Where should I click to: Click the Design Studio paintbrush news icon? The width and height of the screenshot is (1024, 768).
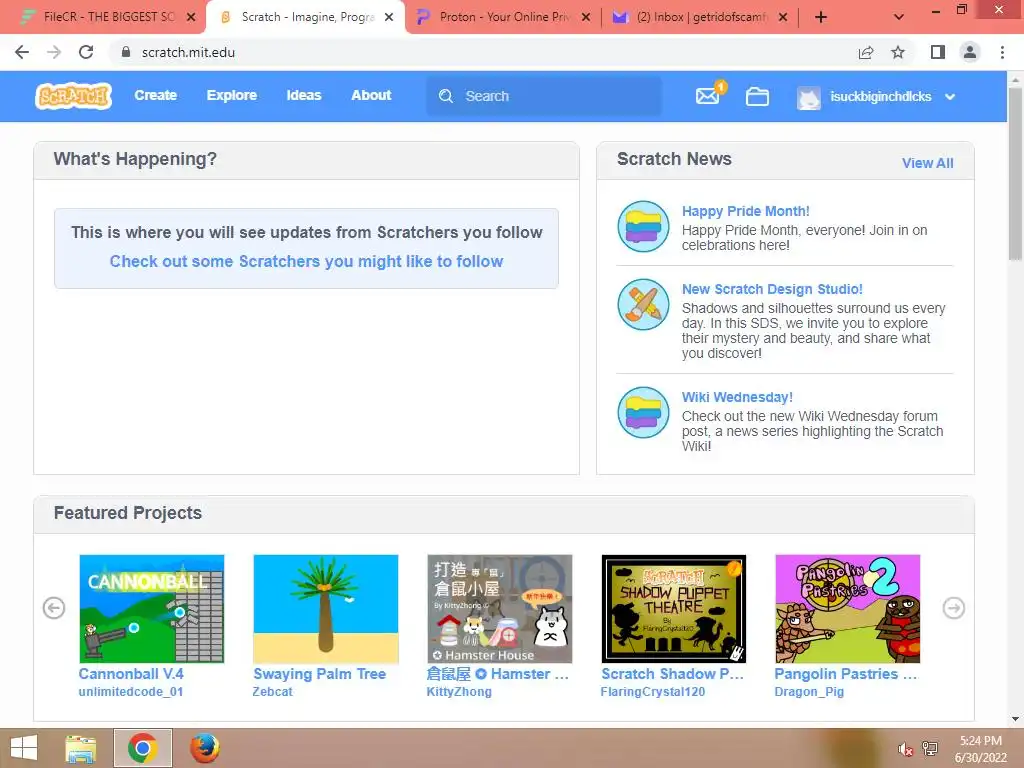point(643,304)
